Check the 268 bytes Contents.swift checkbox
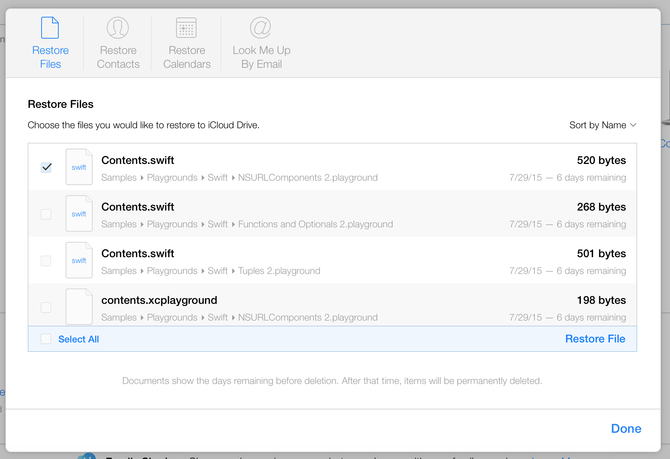 click(46, 214)
